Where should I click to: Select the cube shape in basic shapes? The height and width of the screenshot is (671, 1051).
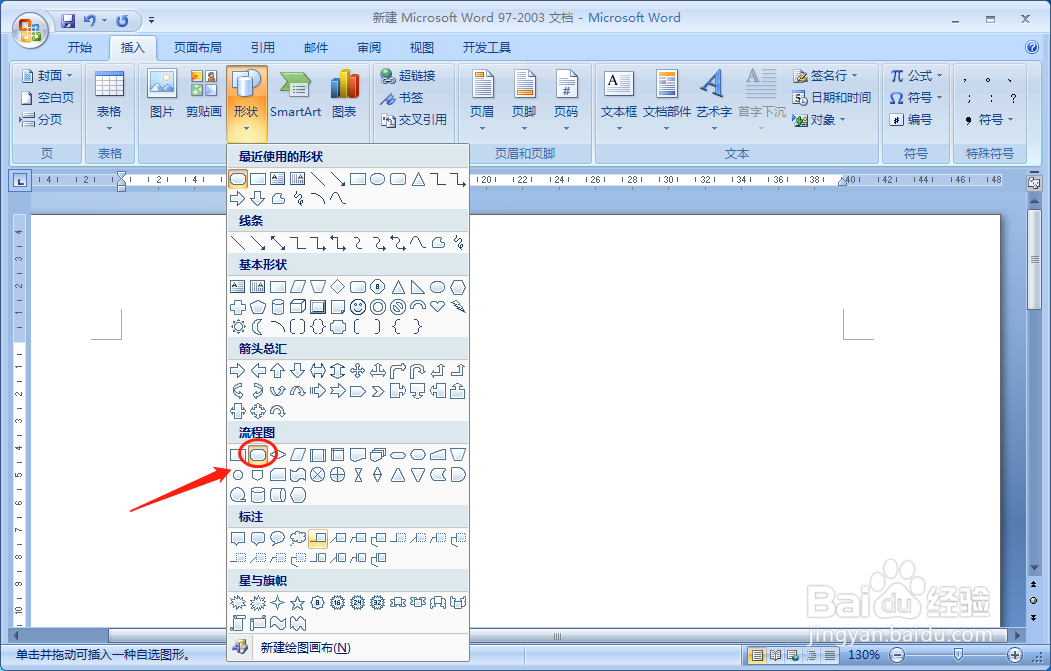click(x=298, y=307)
